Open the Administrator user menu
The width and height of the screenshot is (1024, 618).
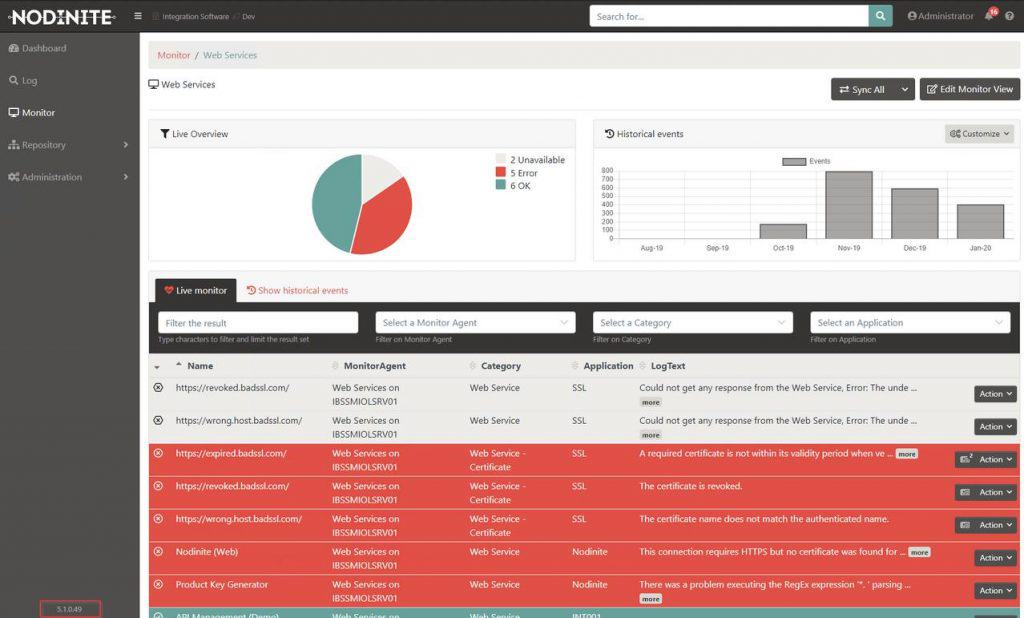tap(940, 16)
